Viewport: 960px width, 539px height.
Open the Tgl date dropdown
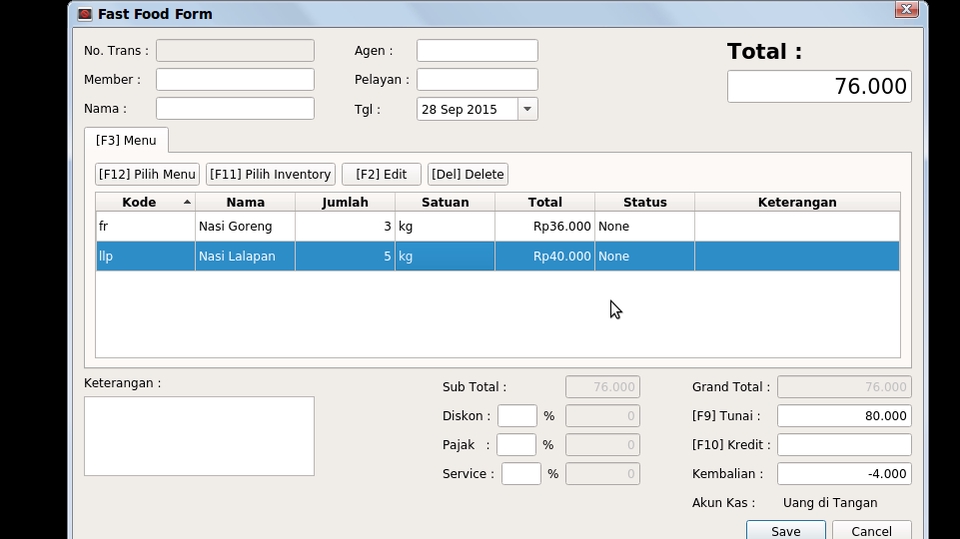pos(527,109)
